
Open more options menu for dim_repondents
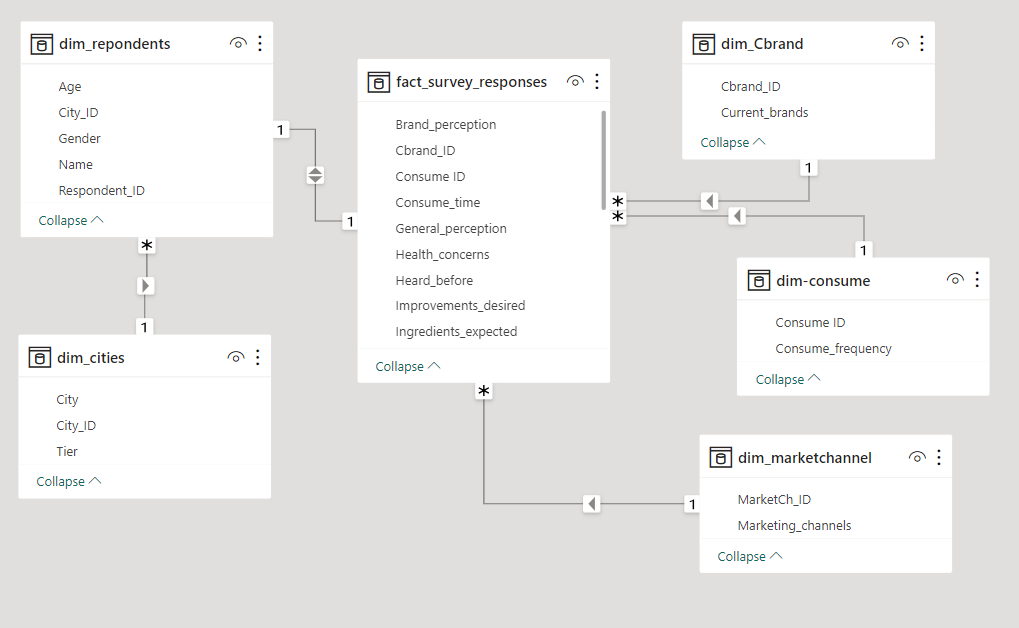pos(259,44)
